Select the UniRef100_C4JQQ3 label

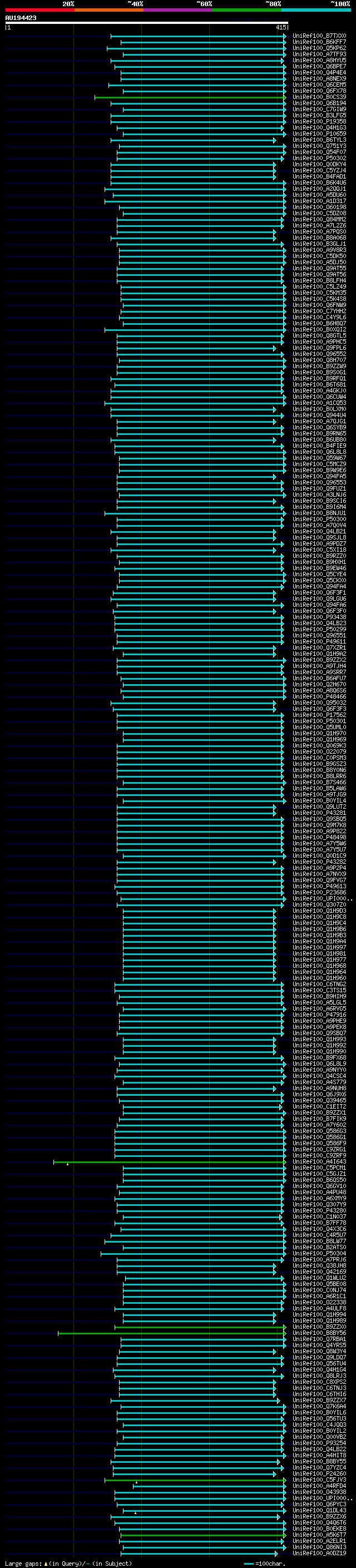tap(319, 1425)
